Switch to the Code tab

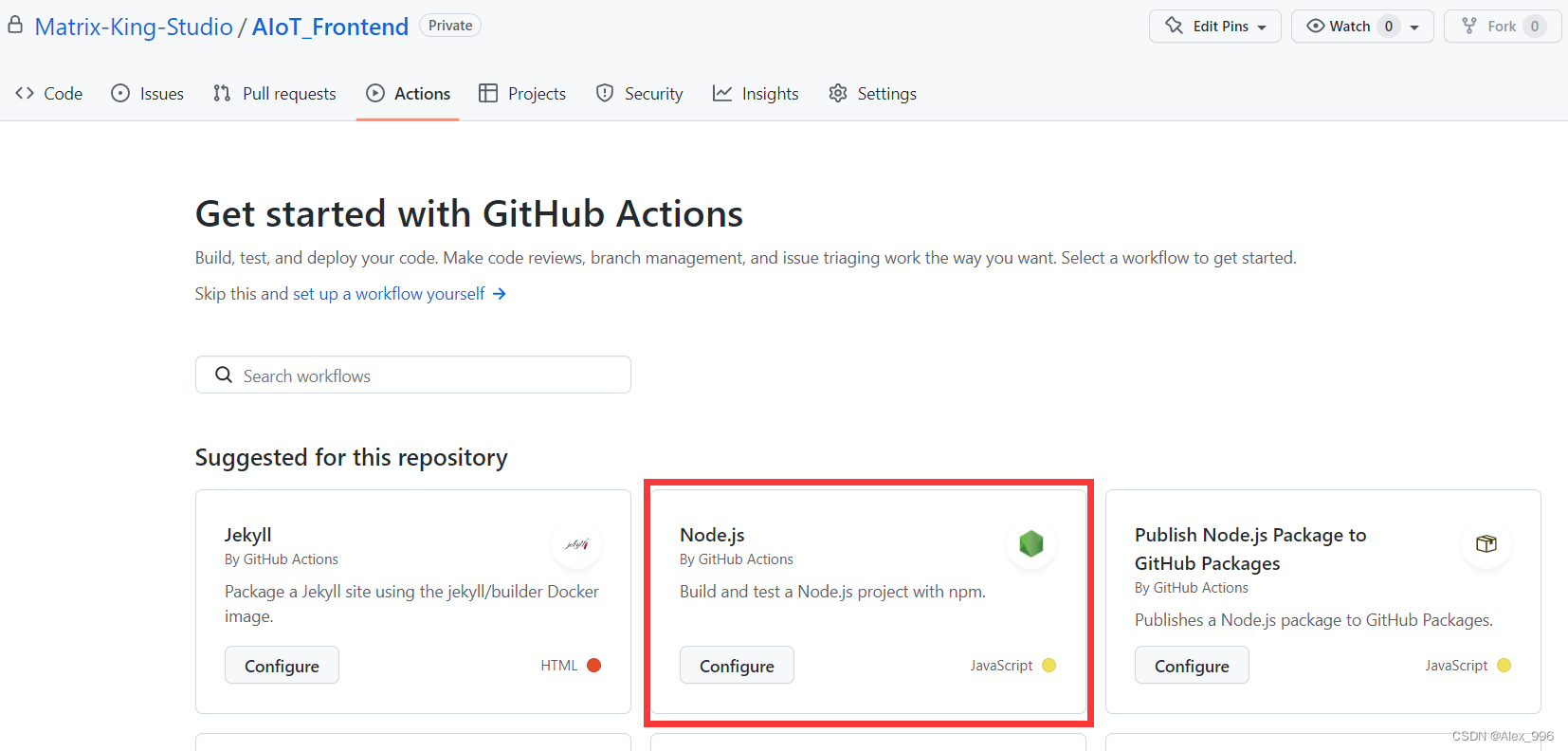pos(49,93)
